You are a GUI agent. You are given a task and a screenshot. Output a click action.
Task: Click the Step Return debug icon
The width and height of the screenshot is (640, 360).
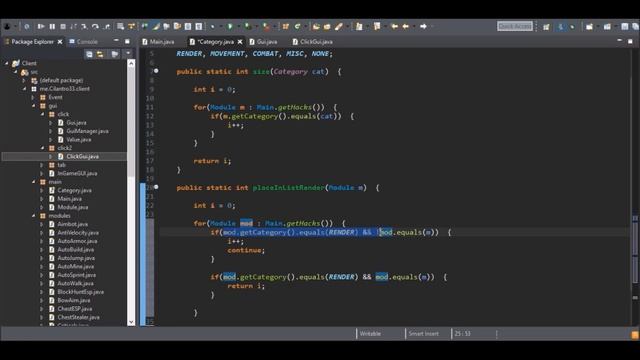coord(107,27)
